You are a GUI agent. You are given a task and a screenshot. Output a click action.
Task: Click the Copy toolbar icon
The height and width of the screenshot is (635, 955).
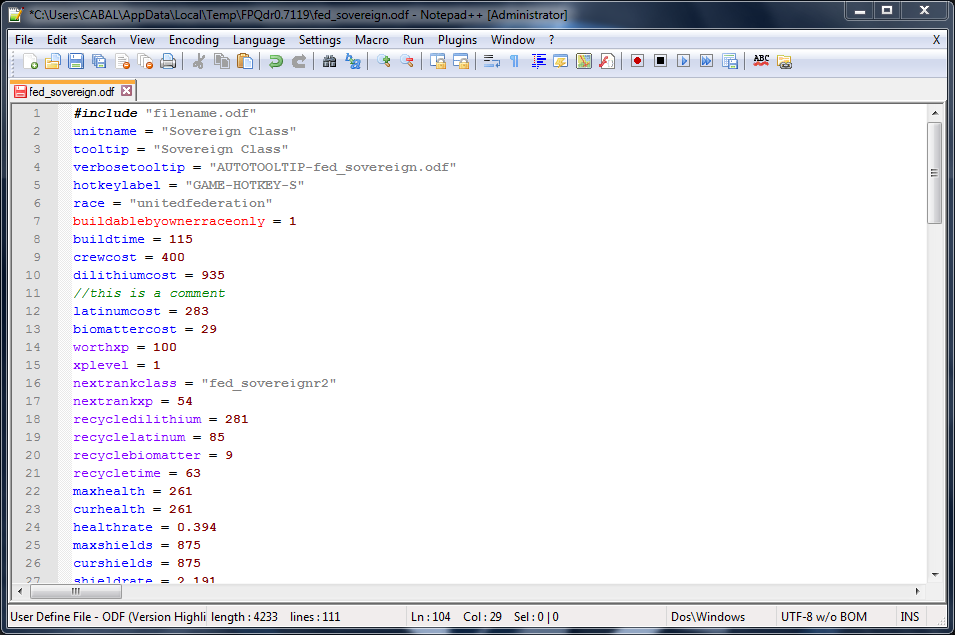[x=222, y=61]
